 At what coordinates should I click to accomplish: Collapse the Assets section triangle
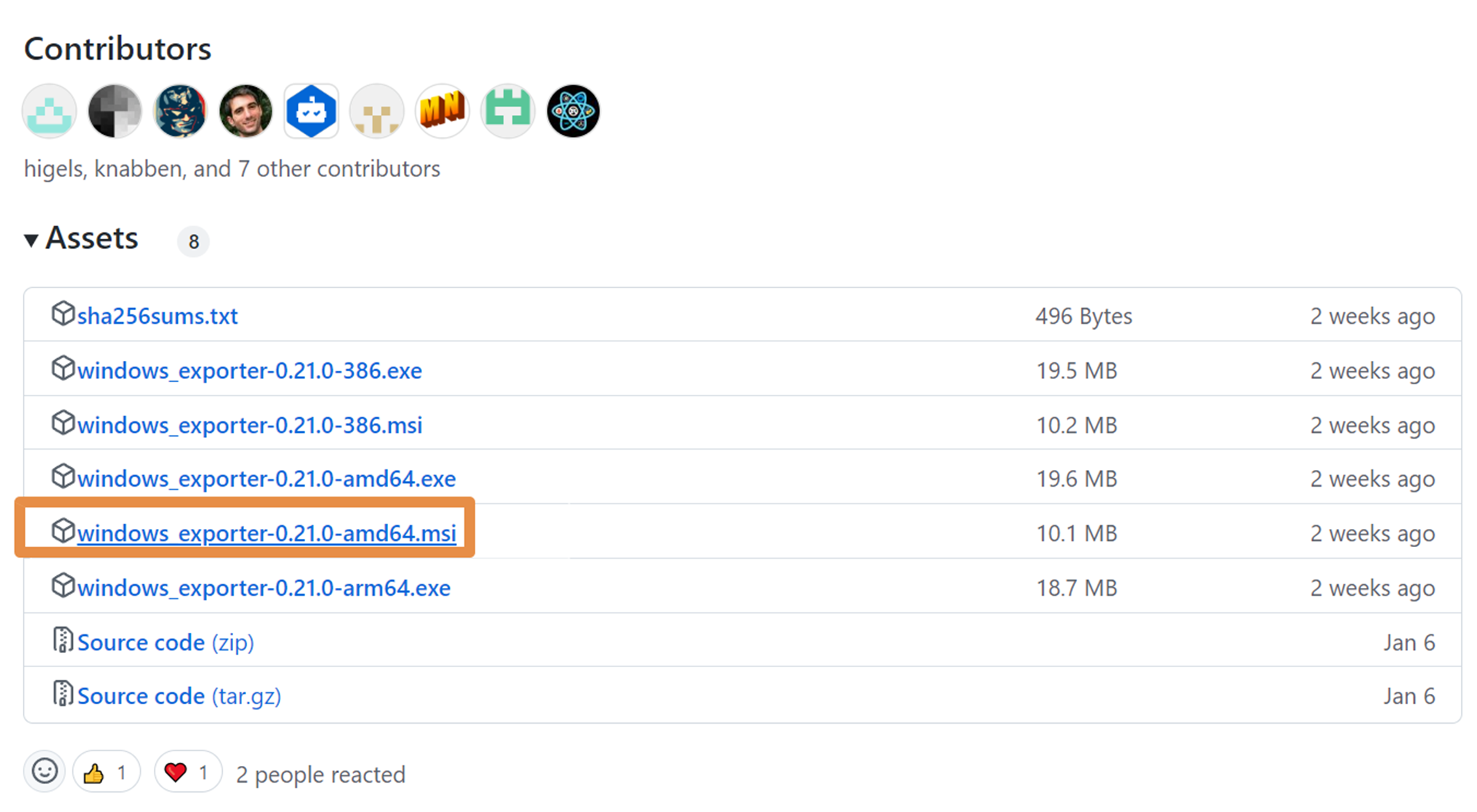(31, 240)
